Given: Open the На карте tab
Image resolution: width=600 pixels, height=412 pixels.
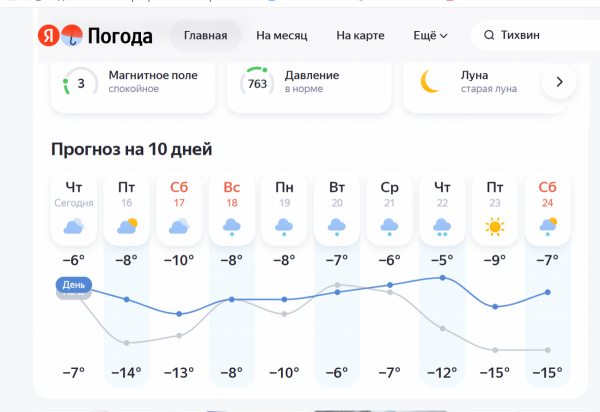Looking at the screenshot, I should pos(360,36).
